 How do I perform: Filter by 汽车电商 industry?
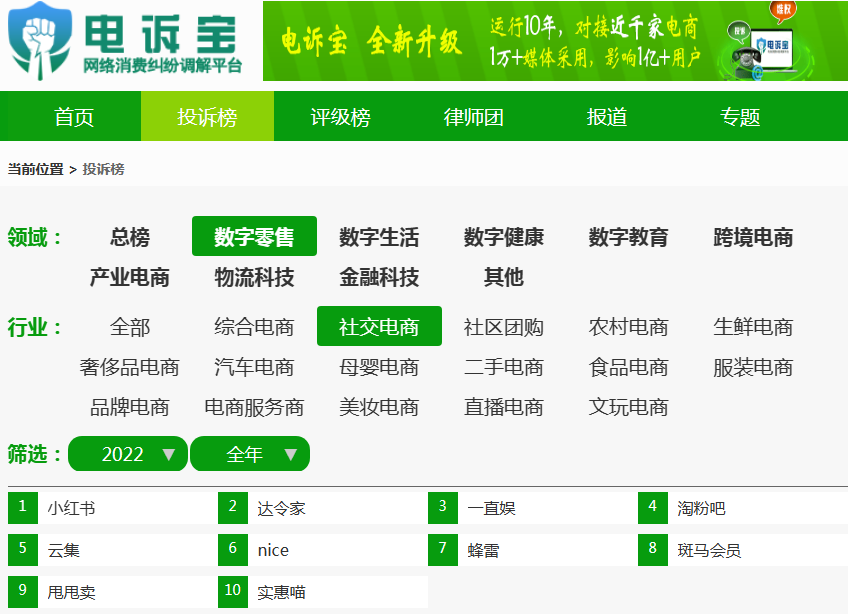254,367
